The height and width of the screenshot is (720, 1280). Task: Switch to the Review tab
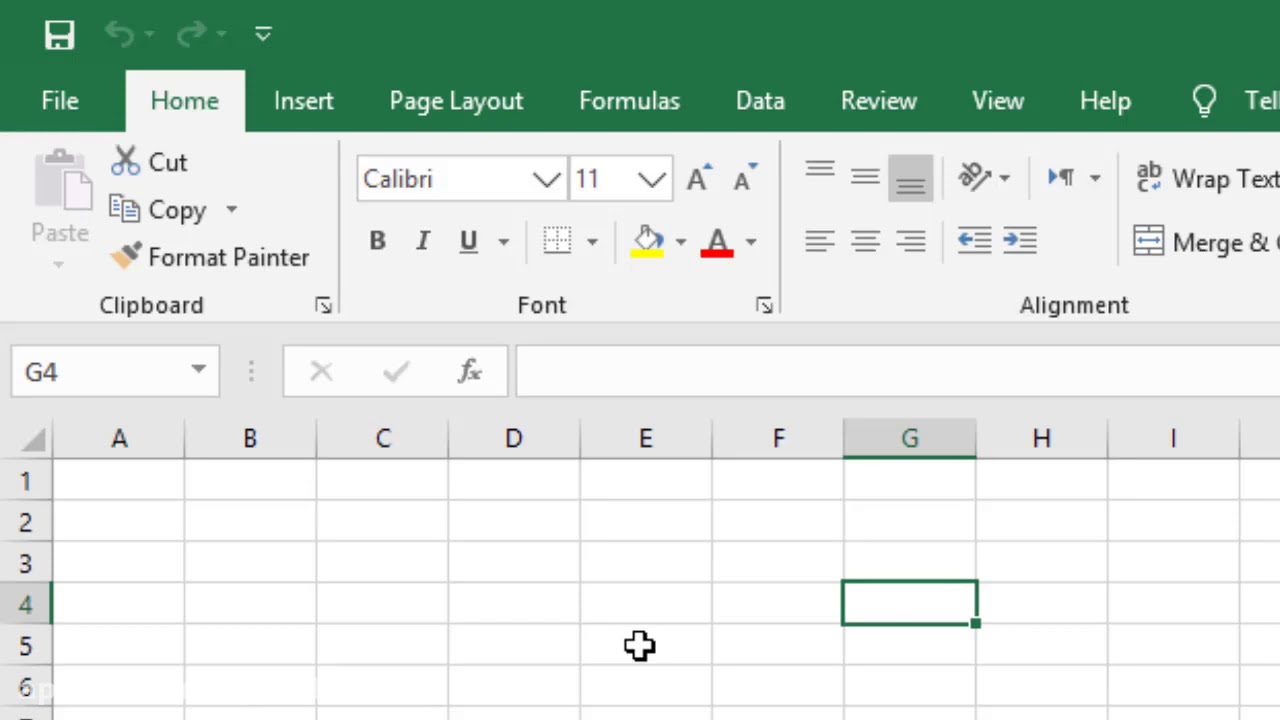click(x=879, y=101)
